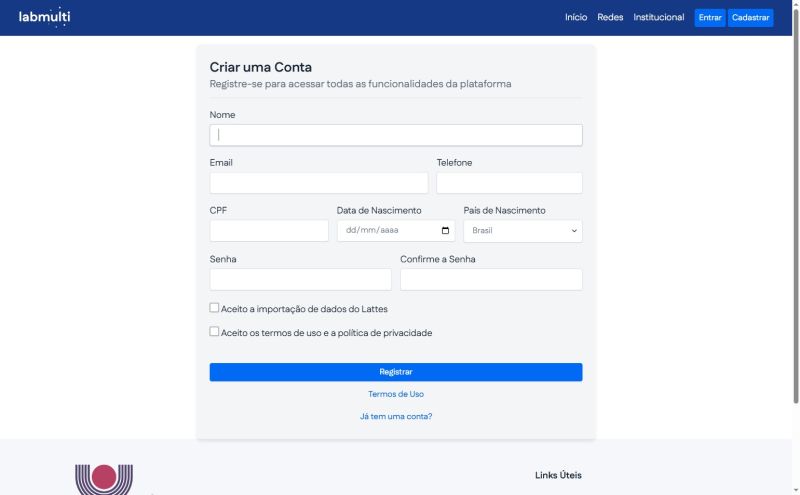The height and width of the screenshot is (495, 800).
Task: Open Termos de Uso link
Action: [396, 394]
